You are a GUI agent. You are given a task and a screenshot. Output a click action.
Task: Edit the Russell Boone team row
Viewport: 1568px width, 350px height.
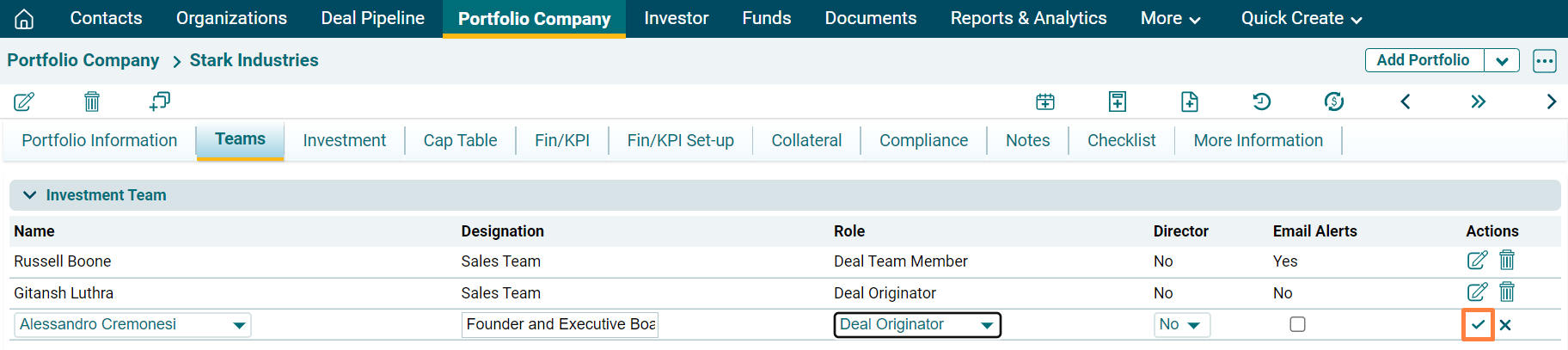pyautogui.click(x=1477, y=261)
